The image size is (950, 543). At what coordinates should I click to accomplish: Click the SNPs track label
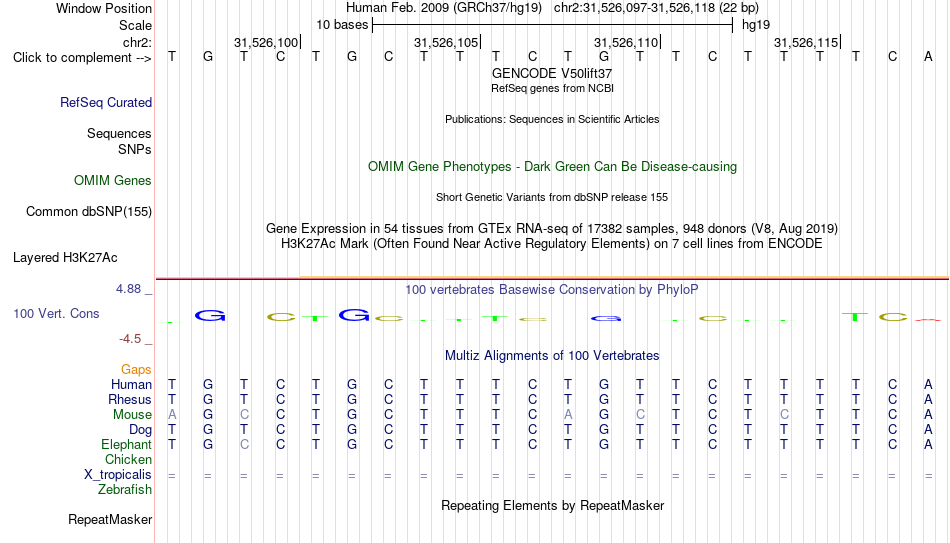point(135,149)
